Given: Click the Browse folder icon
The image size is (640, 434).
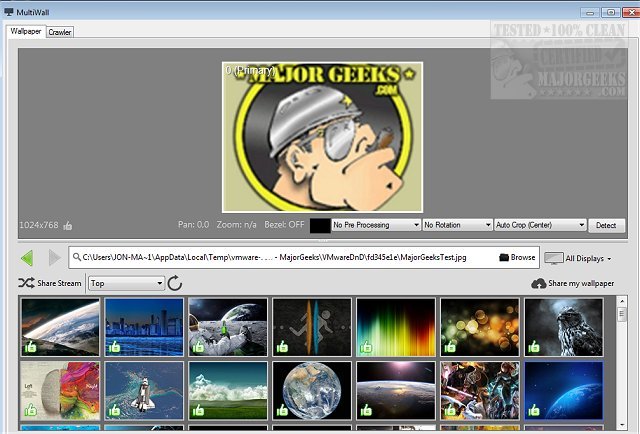Looking at the screenshot, I should 504,257.
